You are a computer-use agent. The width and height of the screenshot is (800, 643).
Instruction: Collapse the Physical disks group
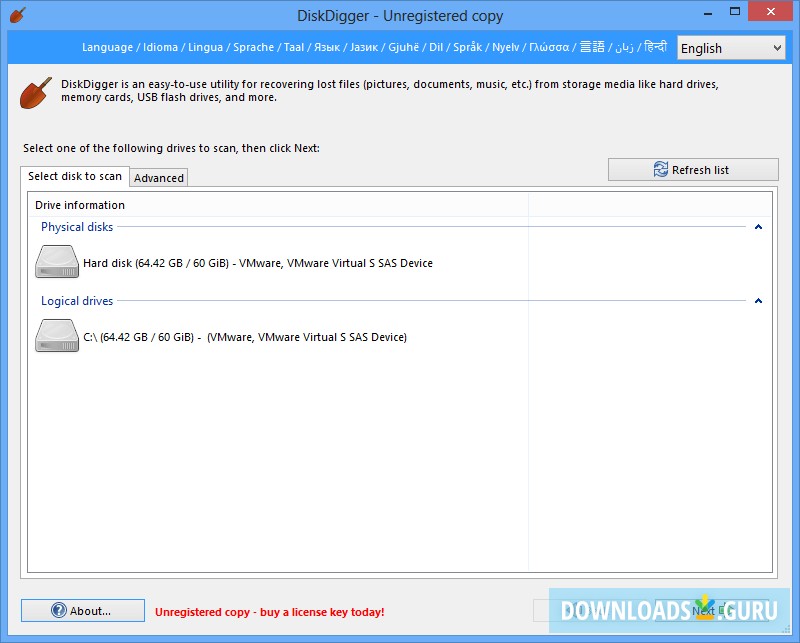(x=758, y=227)
